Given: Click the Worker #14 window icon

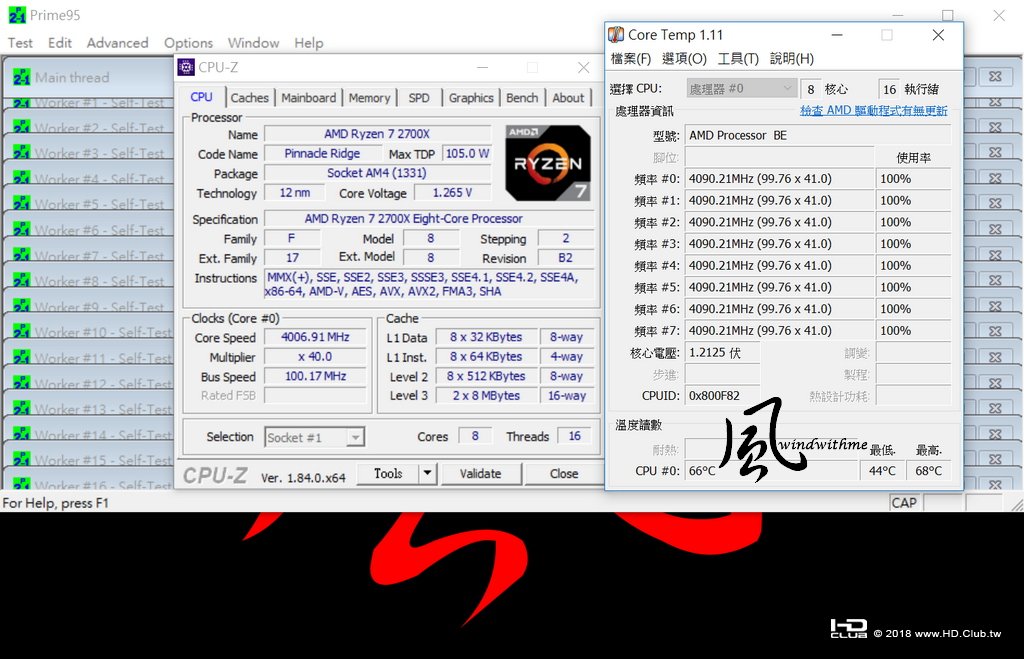Looking at the screenshot, I should [22, 434].
